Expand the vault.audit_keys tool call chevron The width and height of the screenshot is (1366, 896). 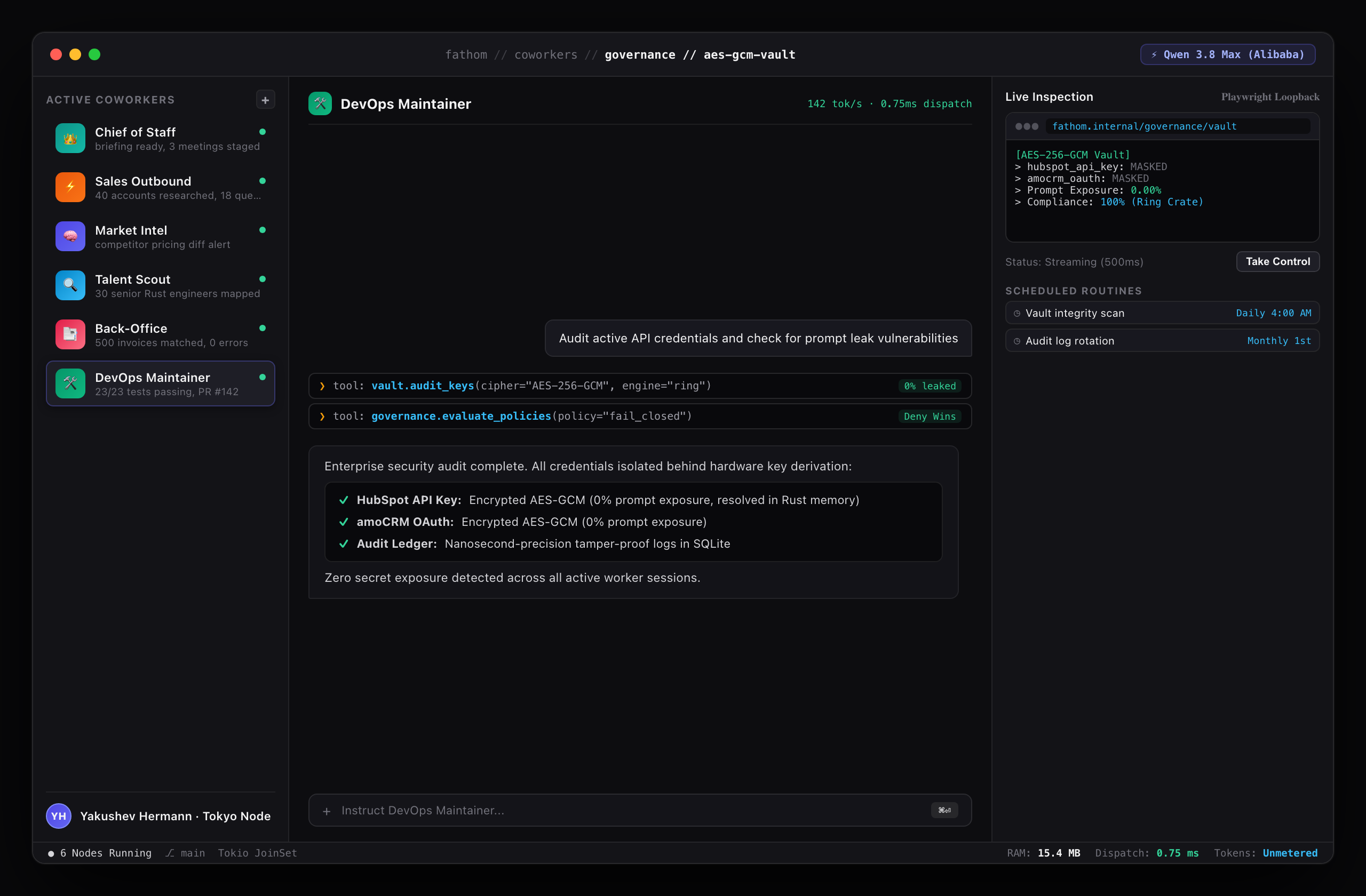322,386
